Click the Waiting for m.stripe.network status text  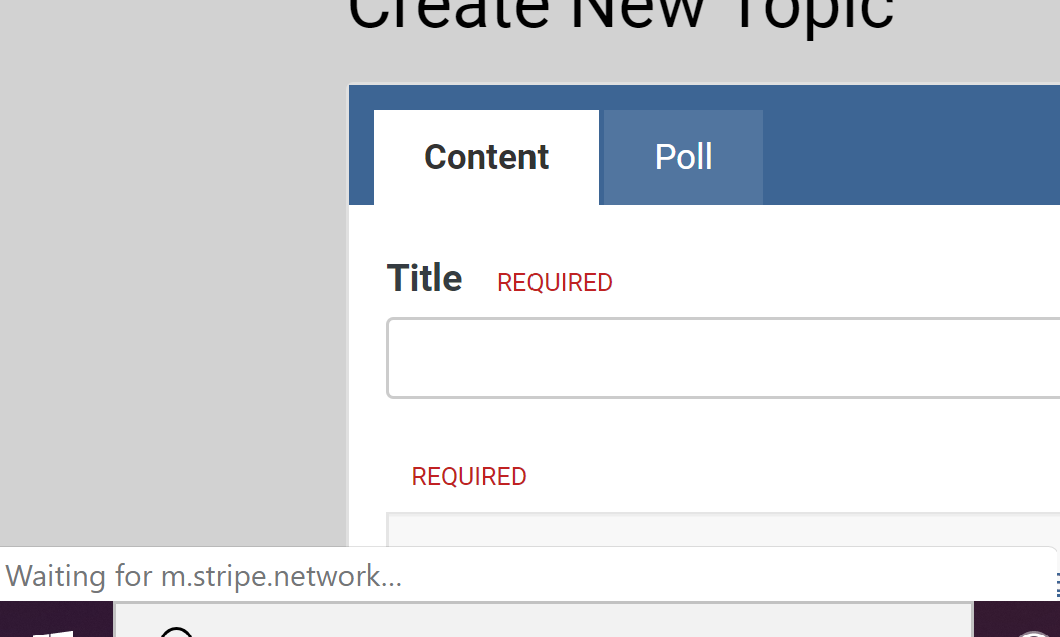click(204, 576)
